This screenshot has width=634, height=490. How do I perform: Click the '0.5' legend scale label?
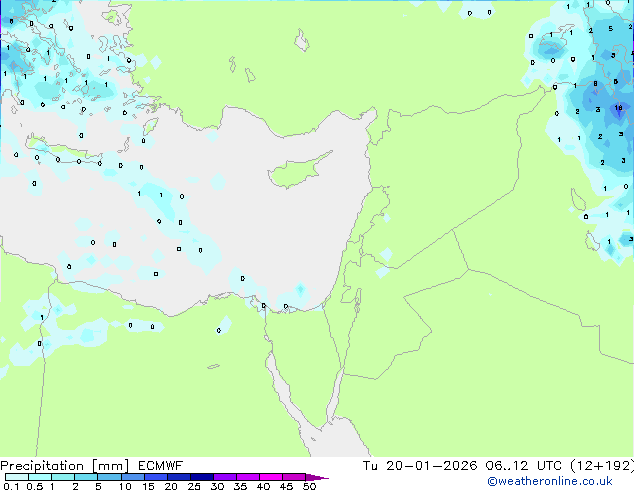[x=35, y=486]
